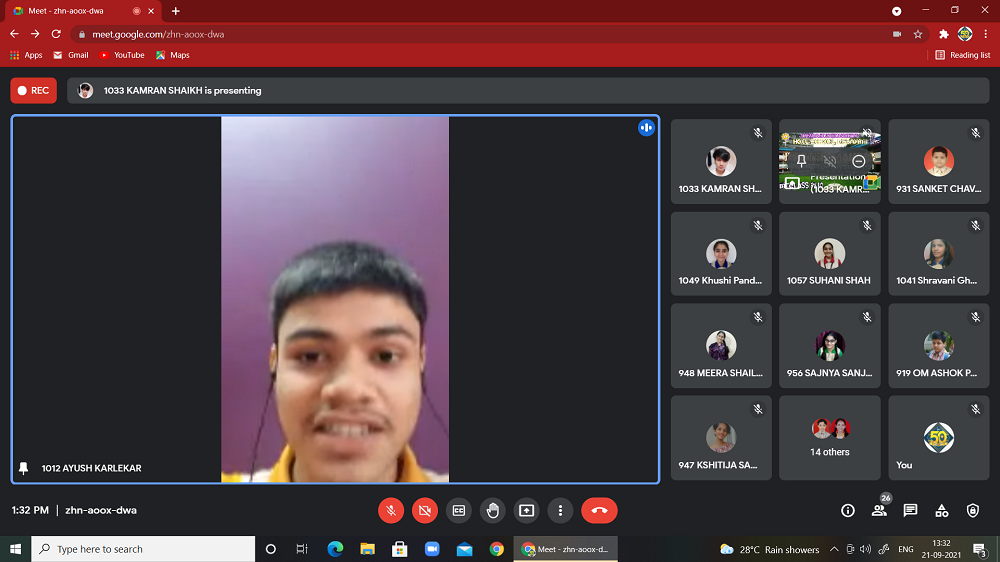Image resolution: width=1000 pixels, height=562 pixels.
Task: Toggle closed captions (CC)
Action: [x=459, y=510]
